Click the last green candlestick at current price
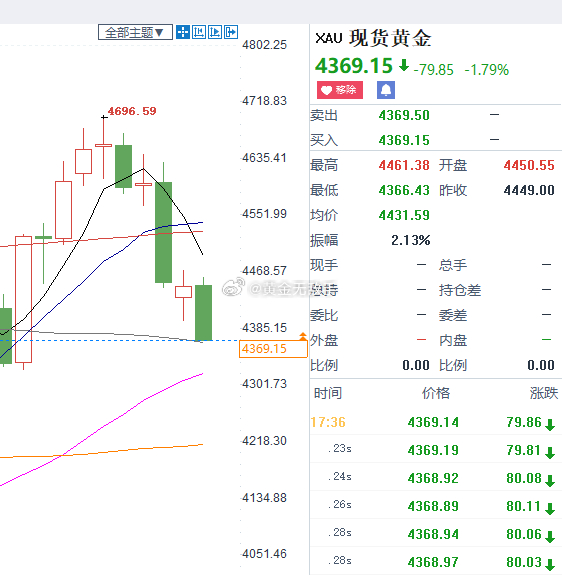The width and height of the screenshot is (562, 575). [203, 313]
